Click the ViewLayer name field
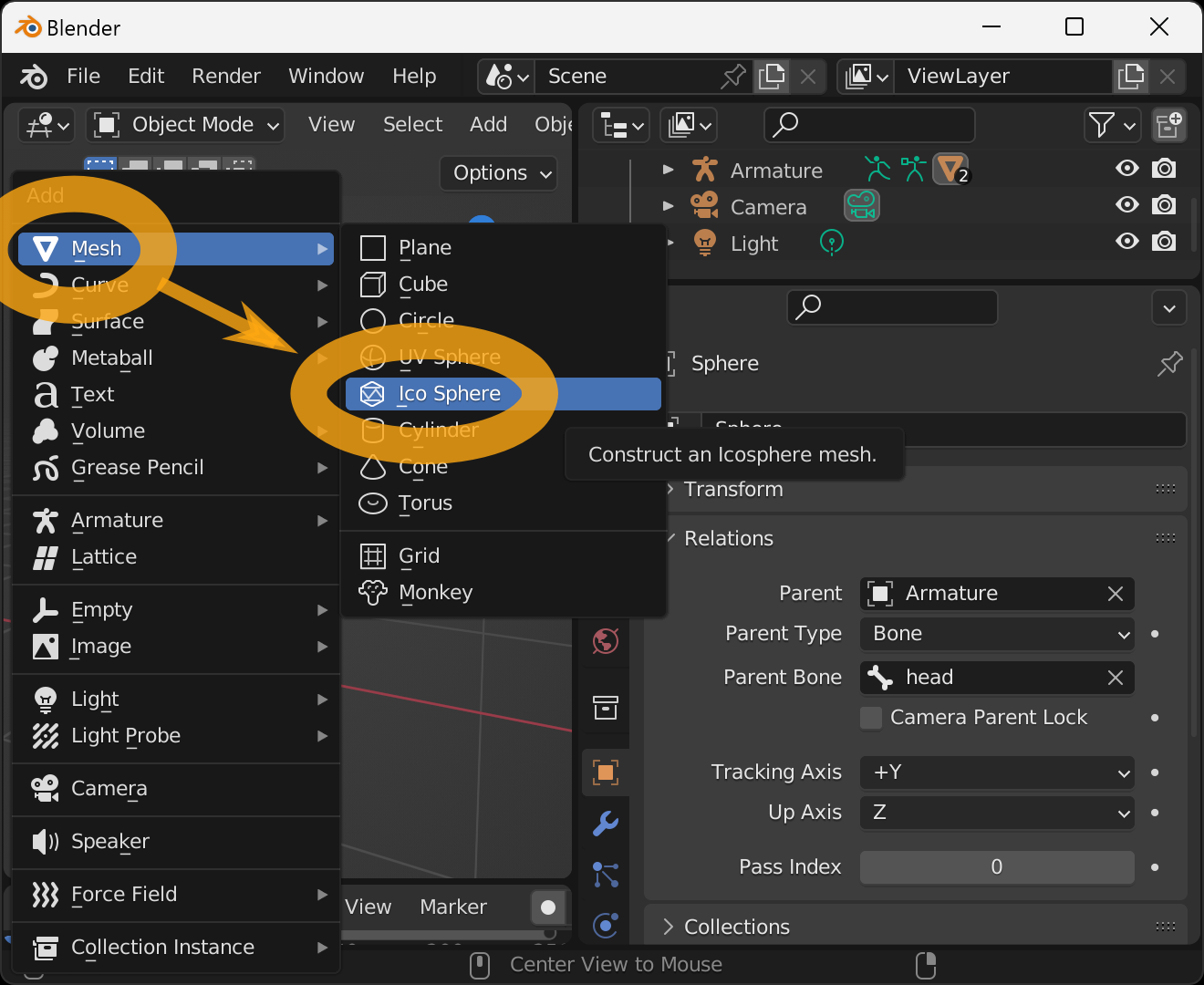 click(x=1003, y=77)
